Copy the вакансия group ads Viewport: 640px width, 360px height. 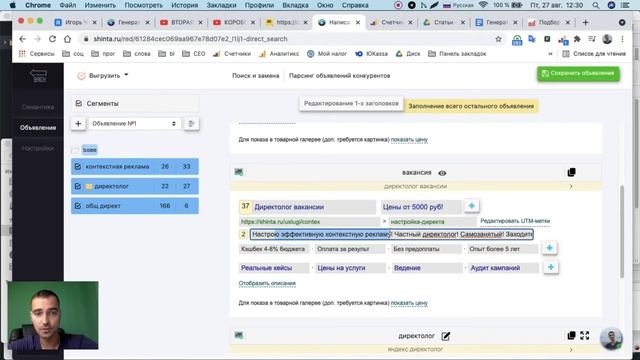[x=571, y=172]
